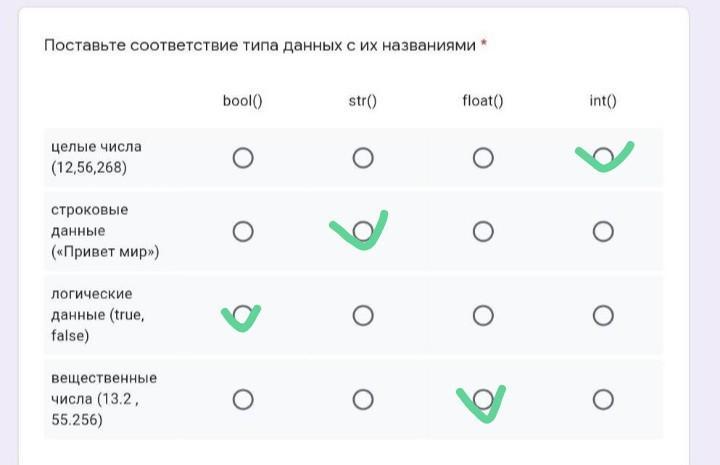Select str() for вещественные числа row
The height and width of the screenshot is (465, 720).
point(363,399)
